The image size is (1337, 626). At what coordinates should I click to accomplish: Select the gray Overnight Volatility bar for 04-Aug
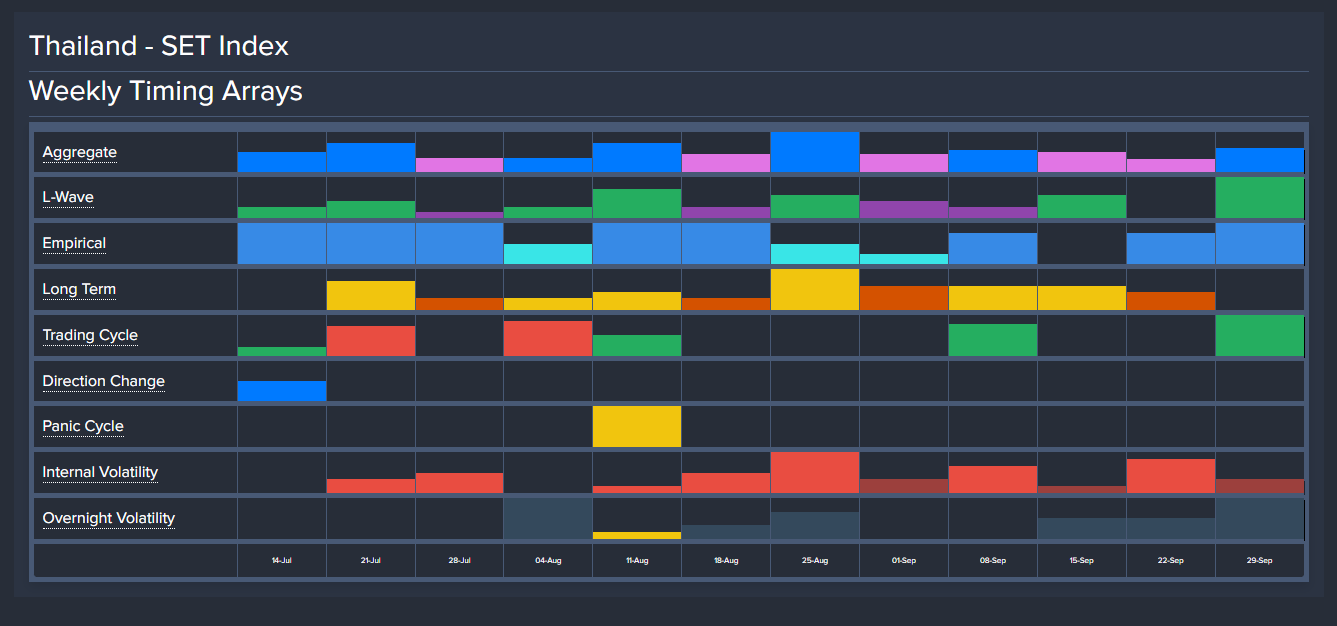click(548, 518)
